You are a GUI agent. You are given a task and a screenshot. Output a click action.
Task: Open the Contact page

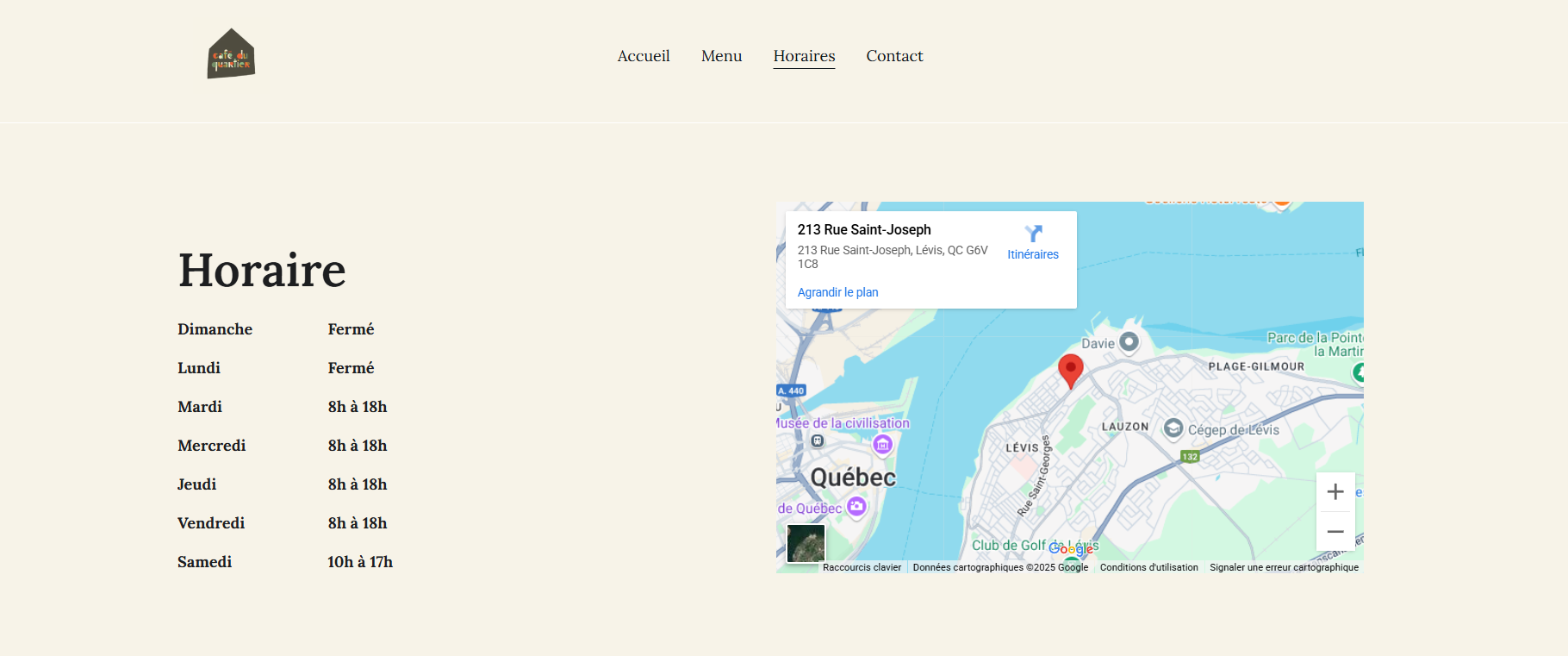[x=894, y=56]
